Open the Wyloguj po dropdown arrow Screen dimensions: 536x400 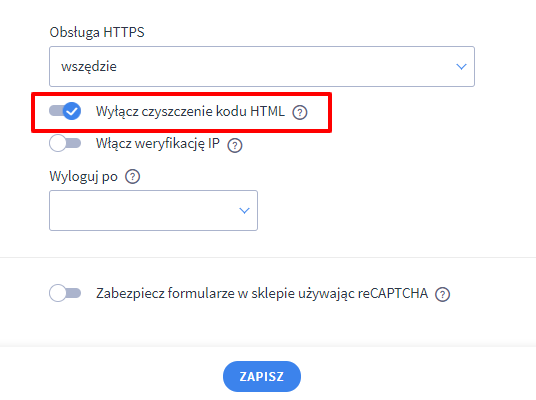[244, 211]
